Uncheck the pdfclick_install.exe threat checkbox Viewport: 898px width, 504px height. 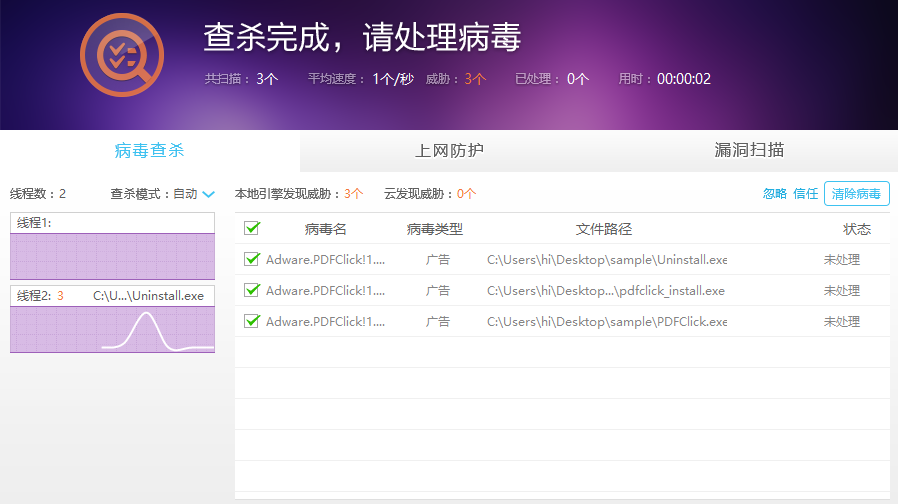[x=252, y=291]
